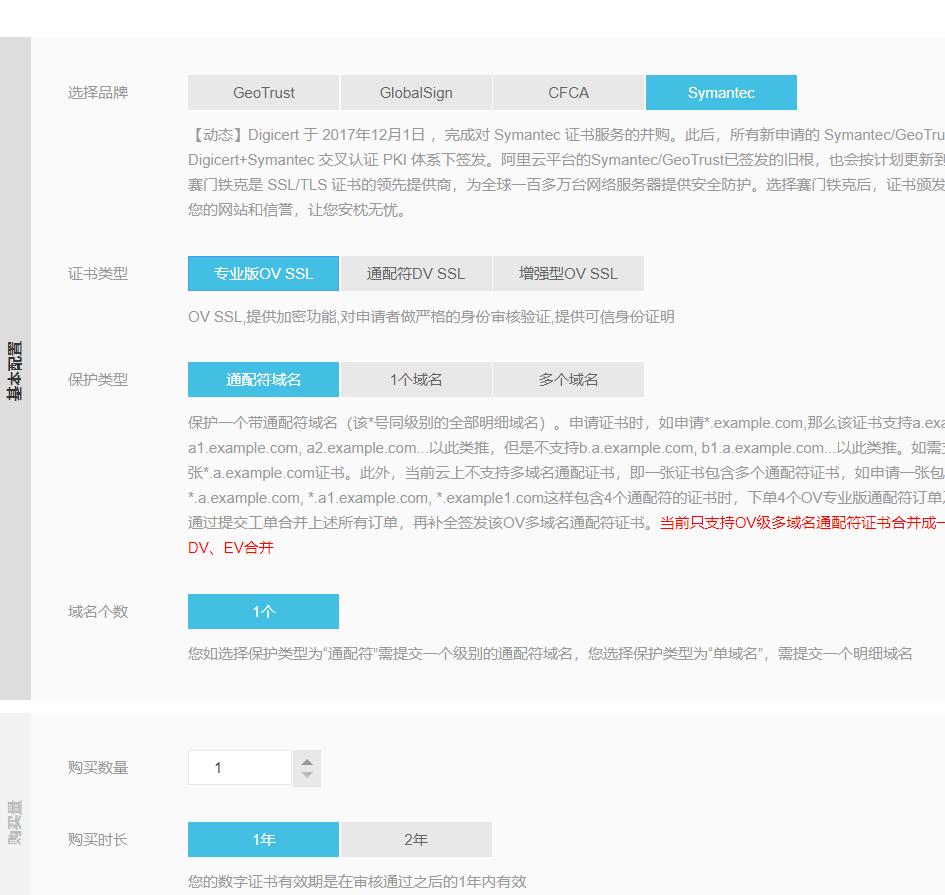
Task: Choose 增强型OV SSL certificate type
Action: tap(568, 273)
